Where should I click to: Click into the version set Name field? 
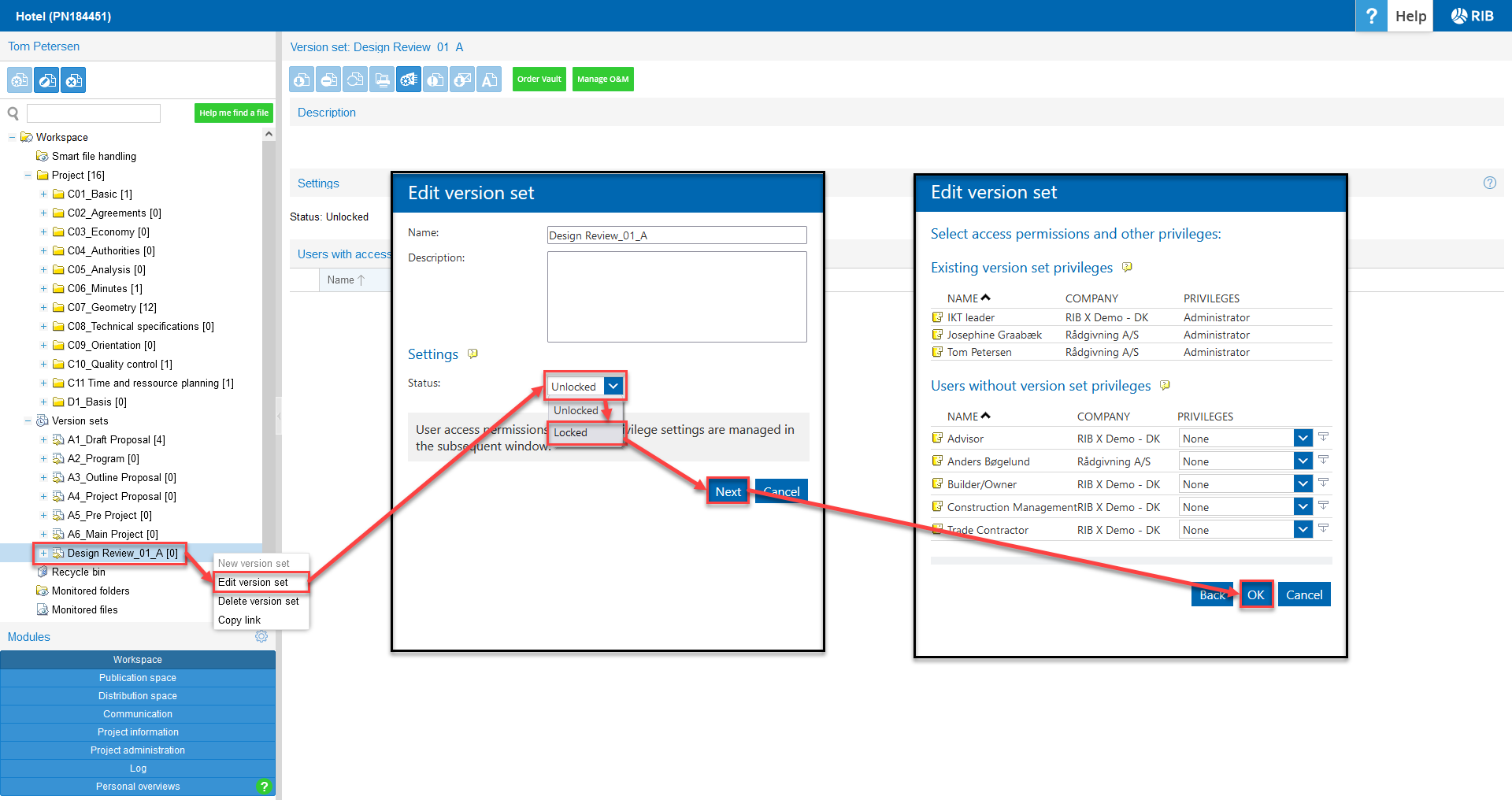676,235
